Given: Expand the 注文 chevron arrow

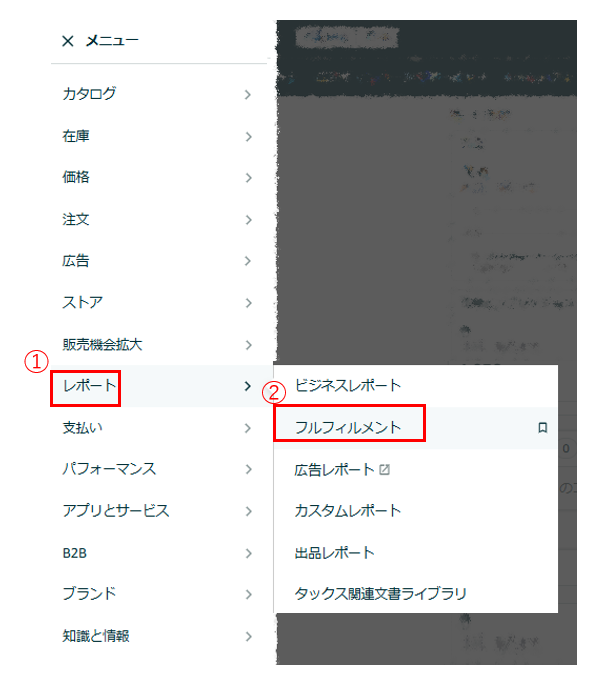Looking at the screenshot, I should pyautogui.click(x=248, y=220).
